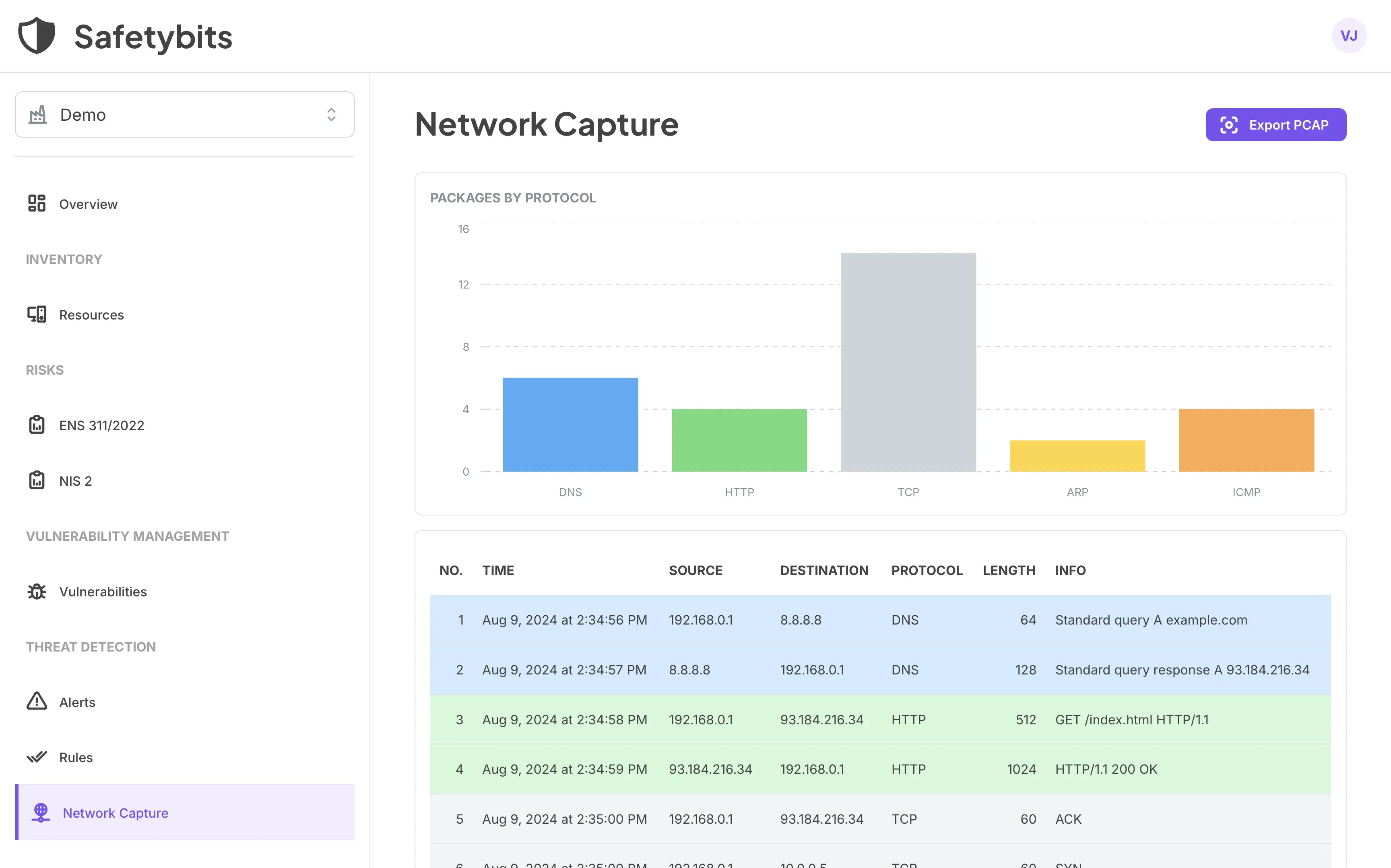Click the Alerts warning triangle icon
The image size is (1391, 868).
37,701
